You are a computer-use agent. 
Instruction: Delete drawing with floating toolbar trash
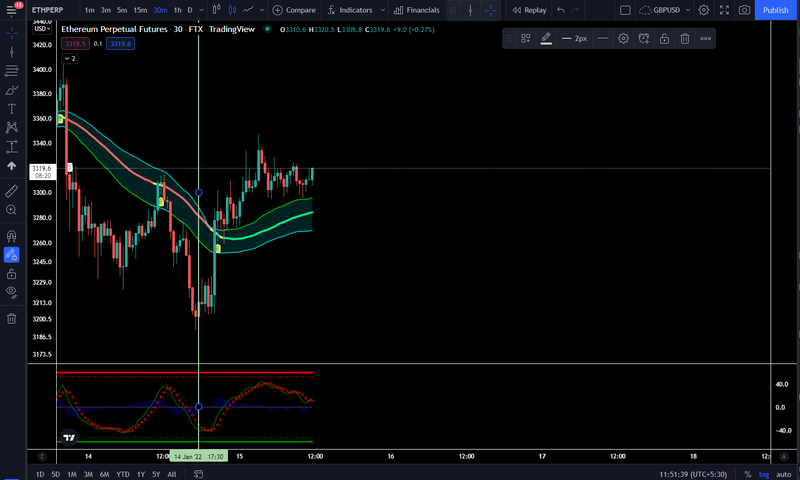[685, 38]
